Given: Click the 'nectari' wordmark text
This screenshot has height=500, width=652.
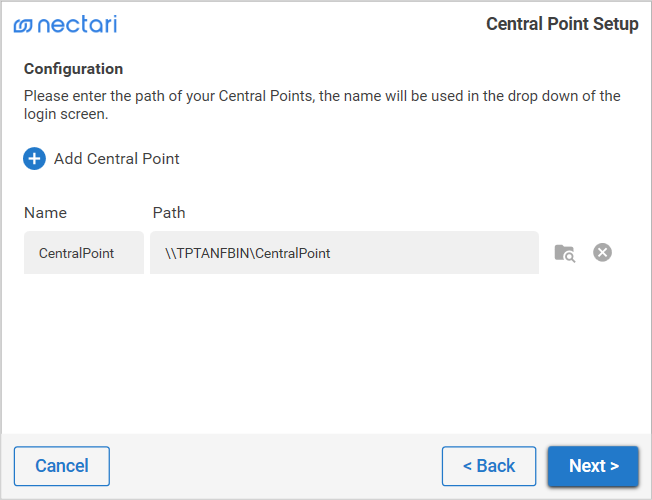Looking at the screenshot, I should point(77,24).
